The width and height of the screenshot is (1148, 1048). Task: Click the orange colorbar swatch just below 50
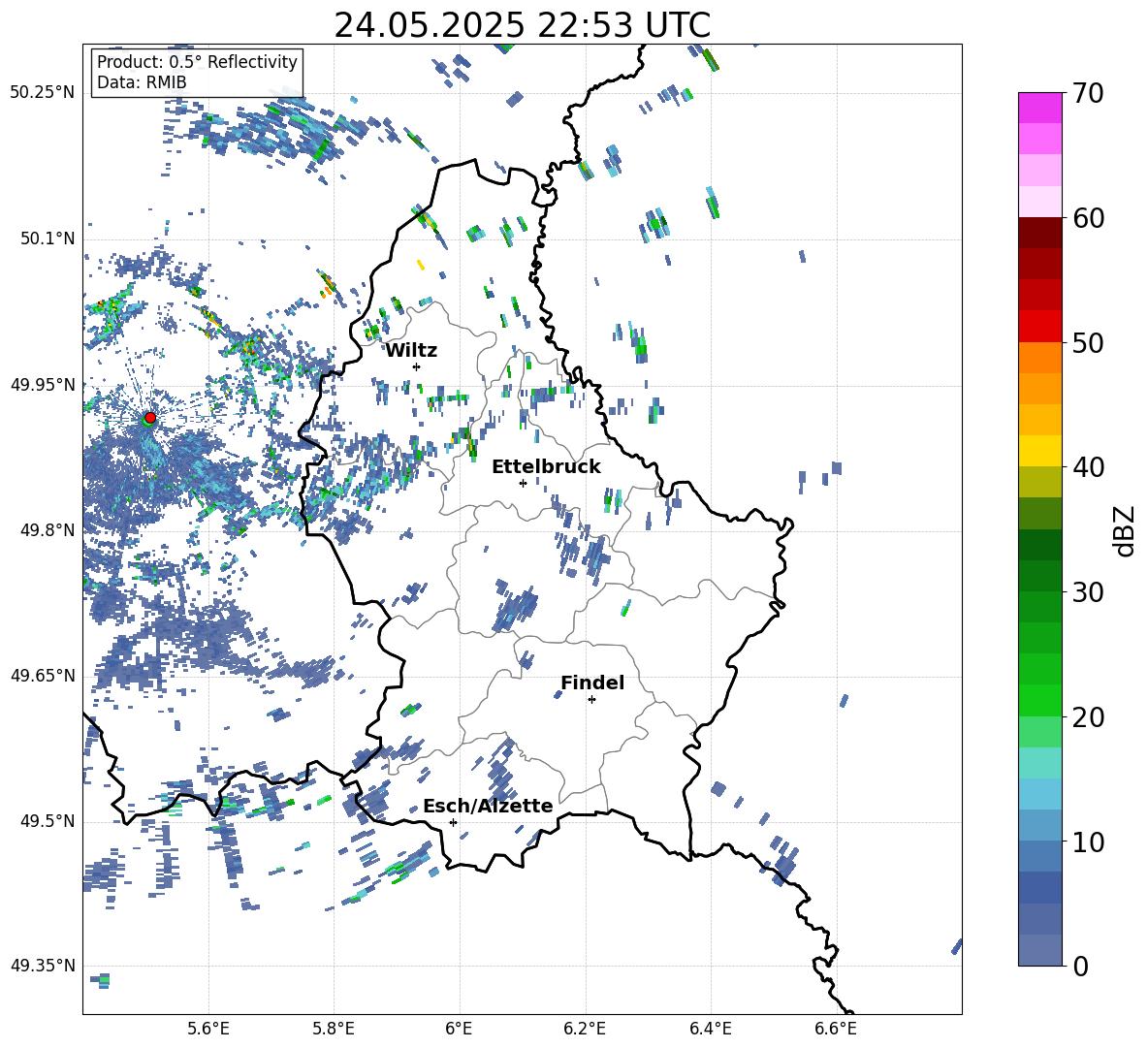coord(1039,357)
